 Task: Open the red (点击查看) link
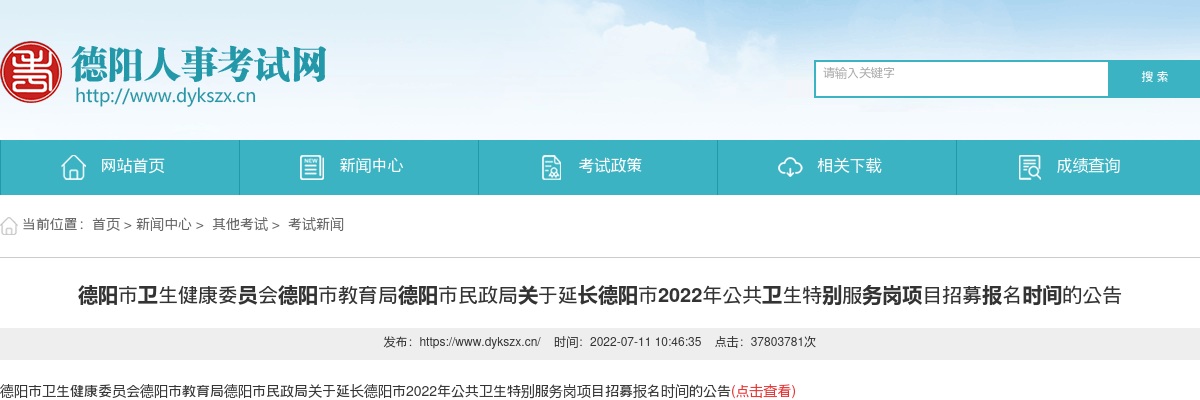764,391
